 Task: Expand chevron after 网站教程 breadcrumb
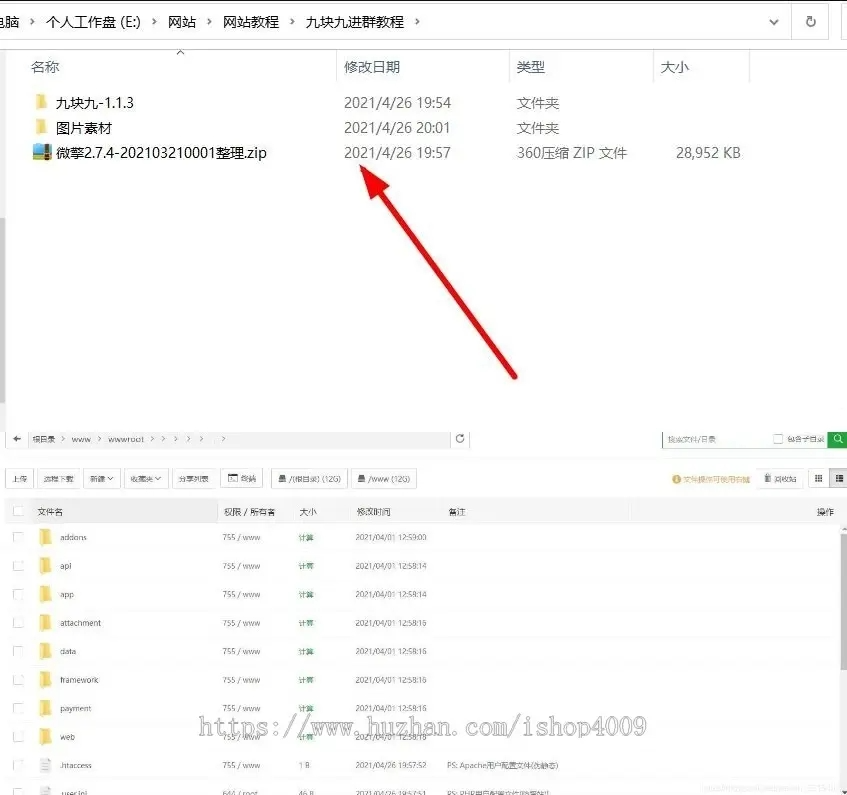click(x=292, y=22)
